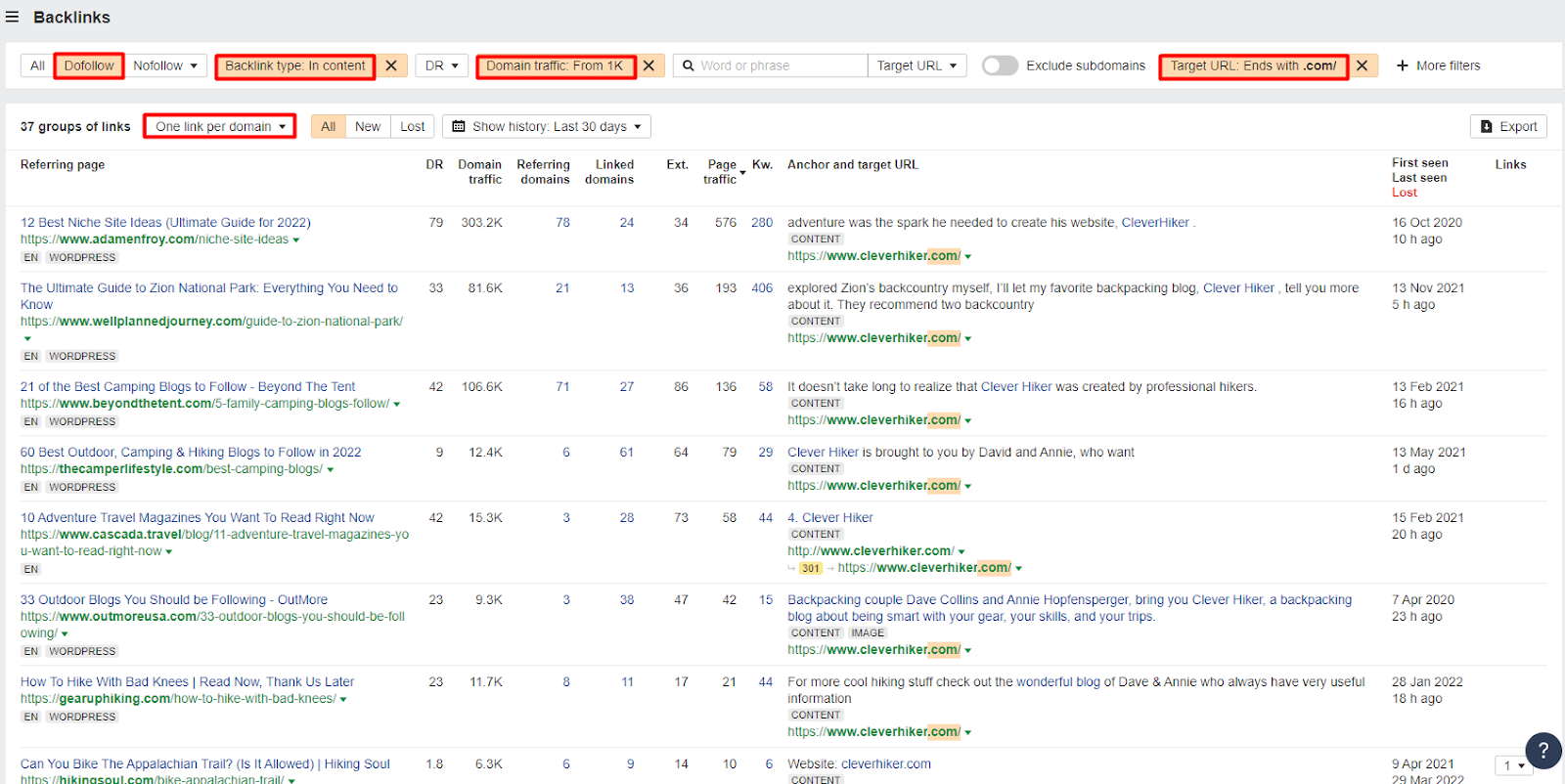Sort by Page traffic column
Image resolution: width=1565 pixels, height=784 pixels.
click(x=722, y=172)
